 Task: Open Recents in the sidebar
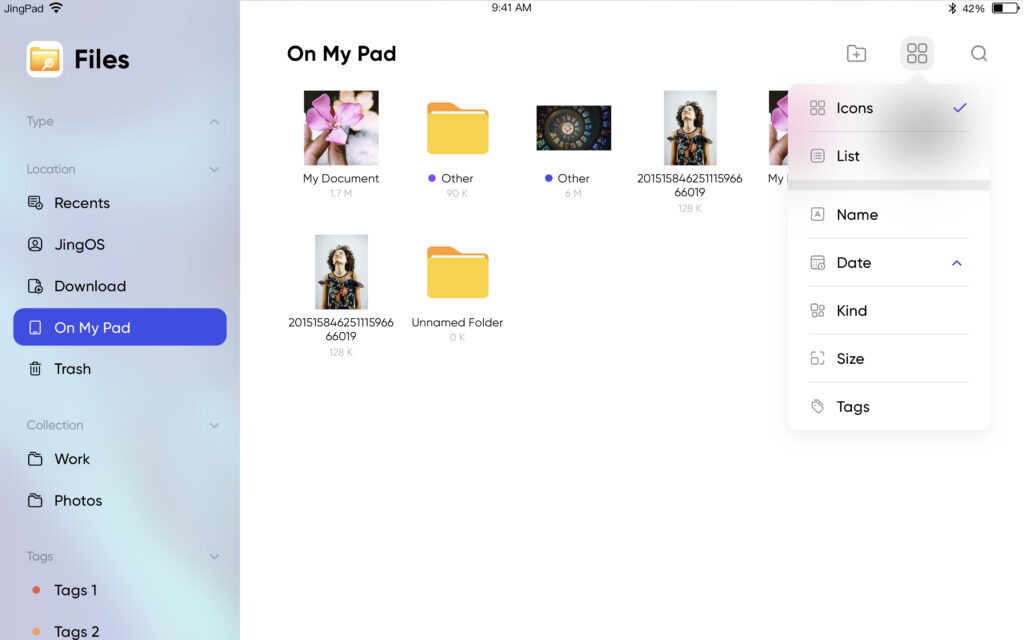(81, 203)
